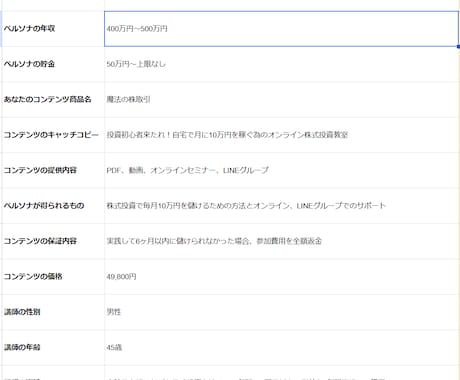The width and height of the screenshot is (460, 380).
Task: Select the cell with PDF、動画、オンラインセミナー
Action: pyautogui.click(x=281, y=170)
